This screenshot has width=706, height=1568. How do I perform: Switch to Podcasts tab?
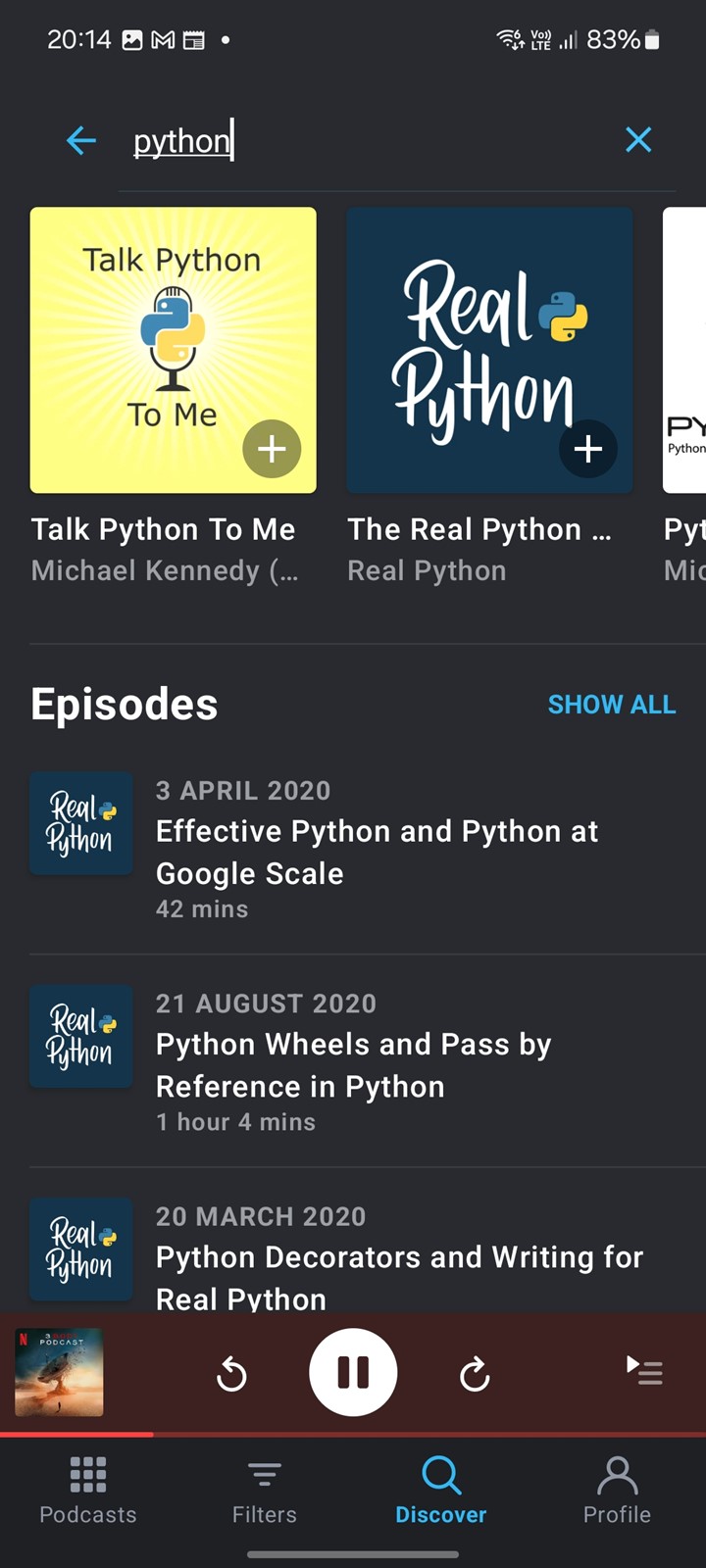tap(88, 1491)
